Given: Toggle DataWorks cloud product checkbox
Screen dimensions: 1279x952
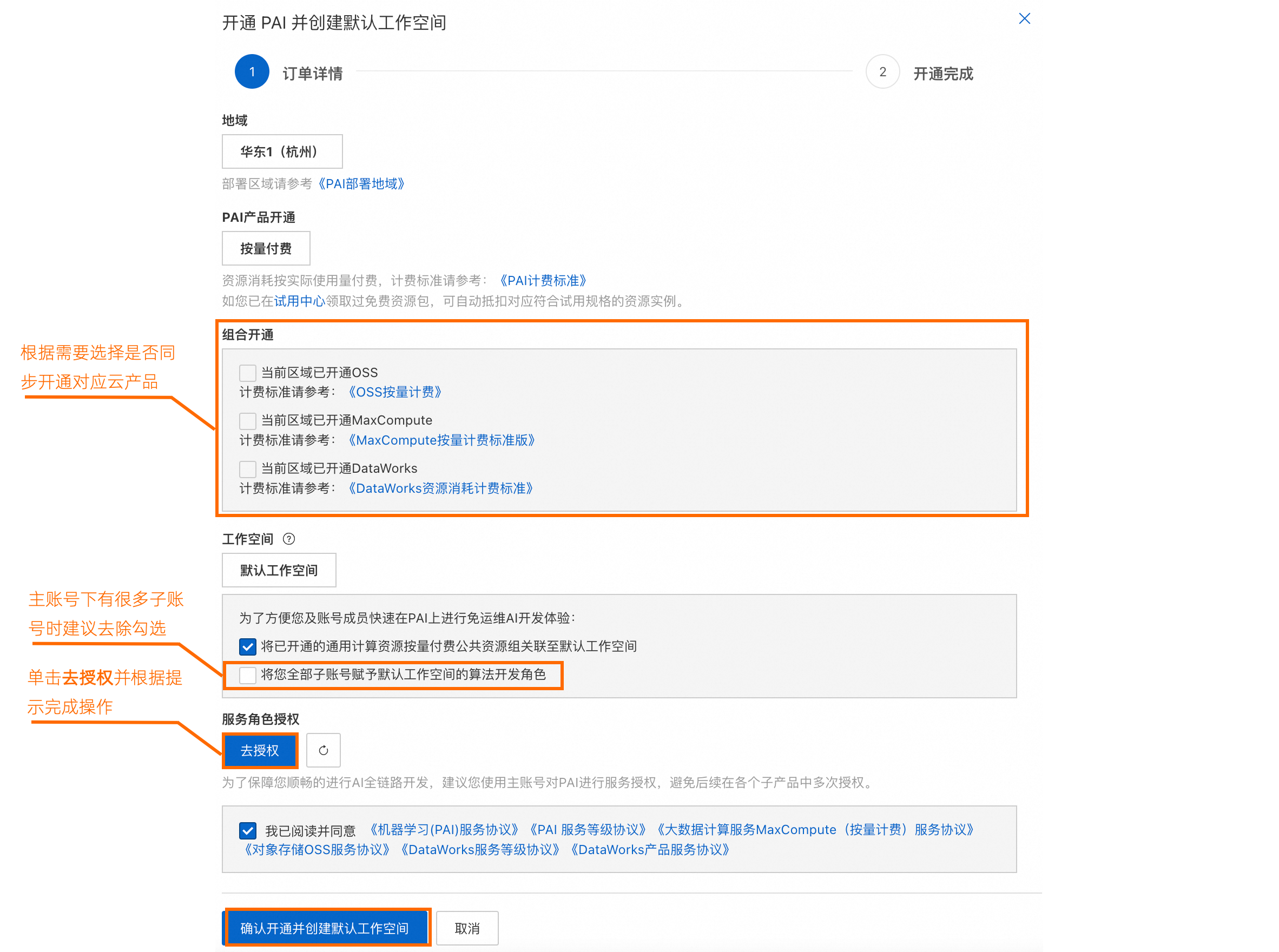Looking at the screenshot, I should [248, 467].
